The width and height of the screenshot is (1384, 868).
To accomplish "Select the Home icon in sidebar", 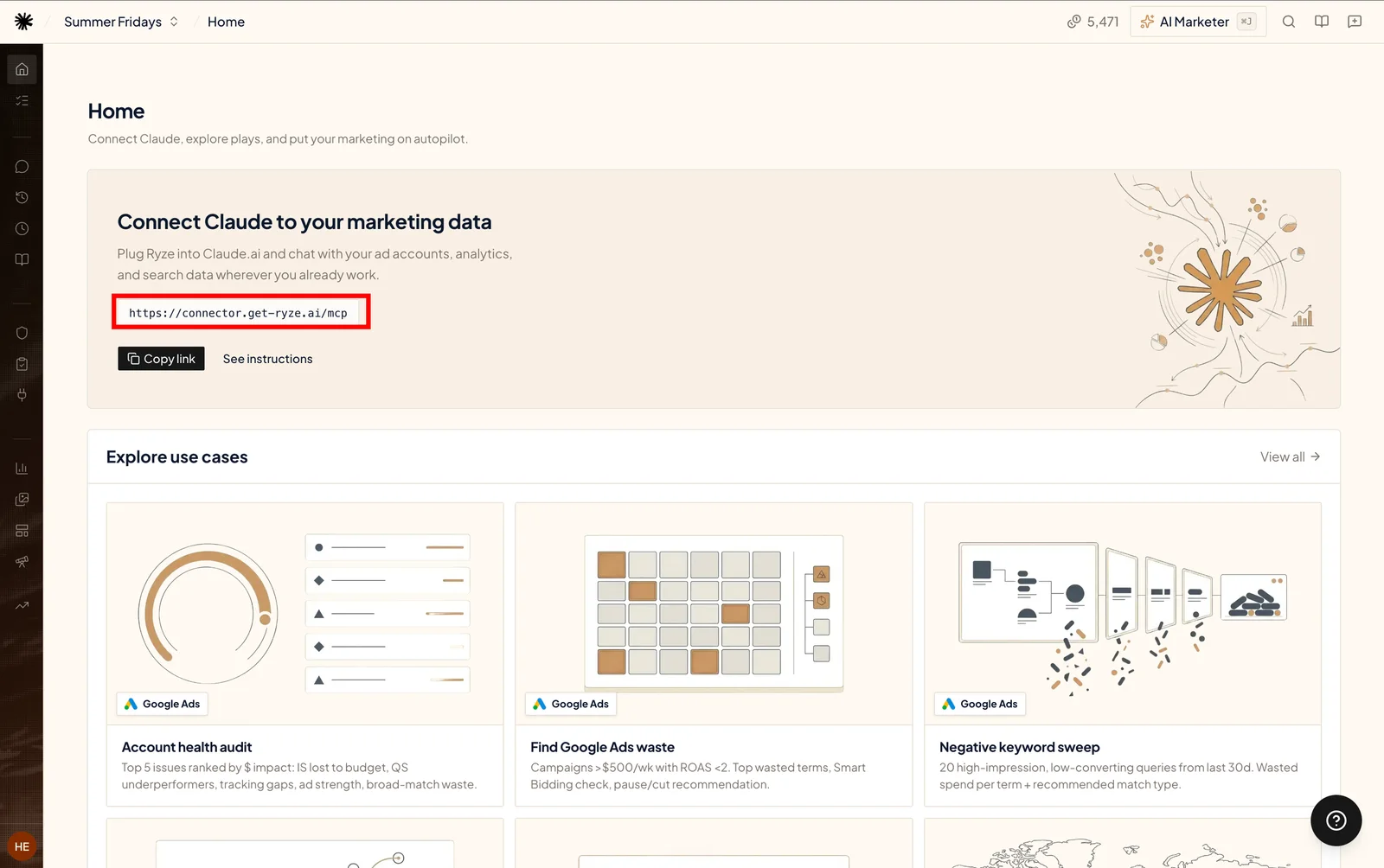I will click(x=22, y=69).
